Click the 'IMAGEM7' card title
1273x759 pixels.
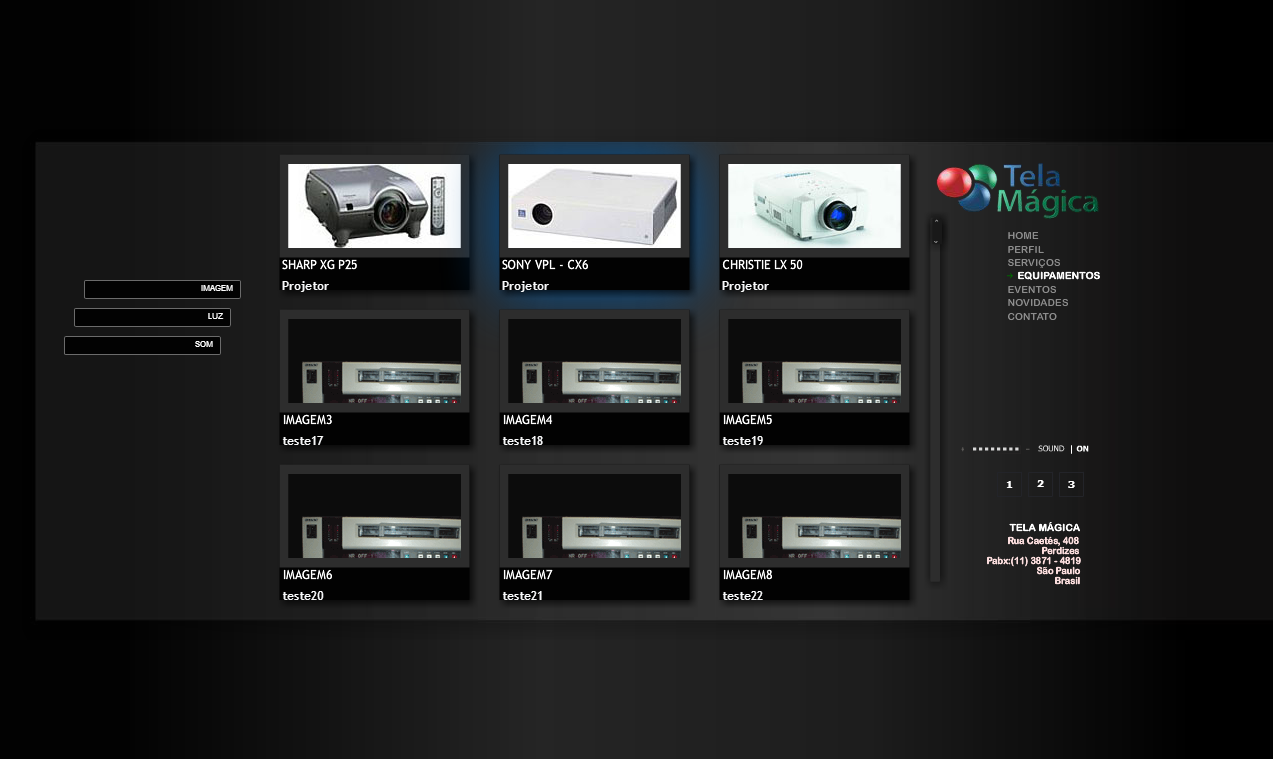(x=527, y=575)
